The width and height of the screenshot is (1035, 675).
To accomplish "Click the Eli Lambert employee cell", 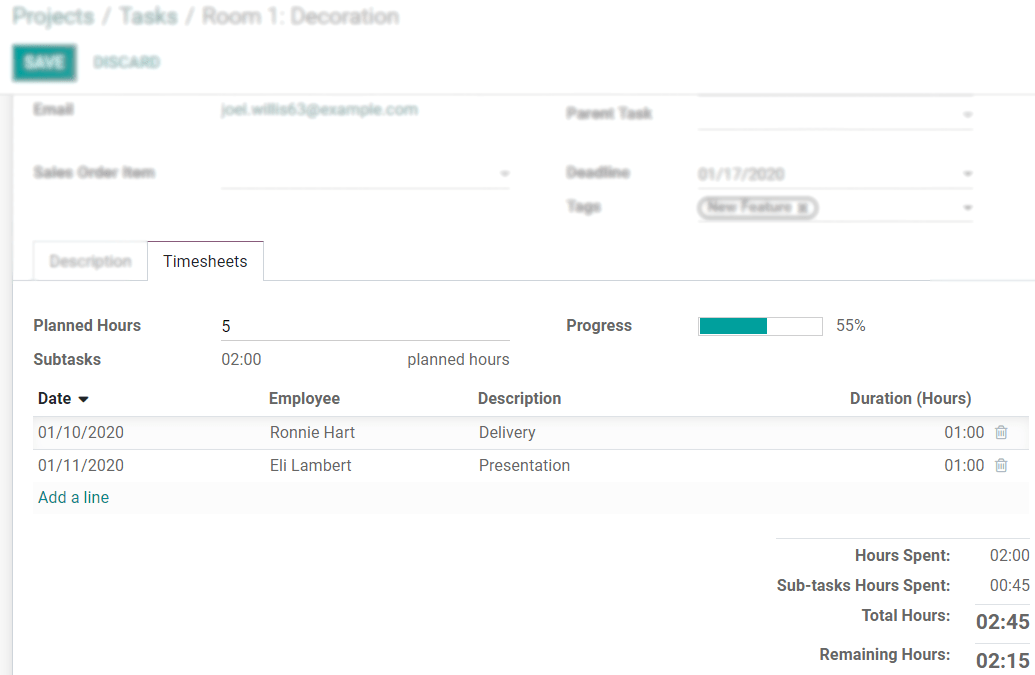I will [310, 465].
